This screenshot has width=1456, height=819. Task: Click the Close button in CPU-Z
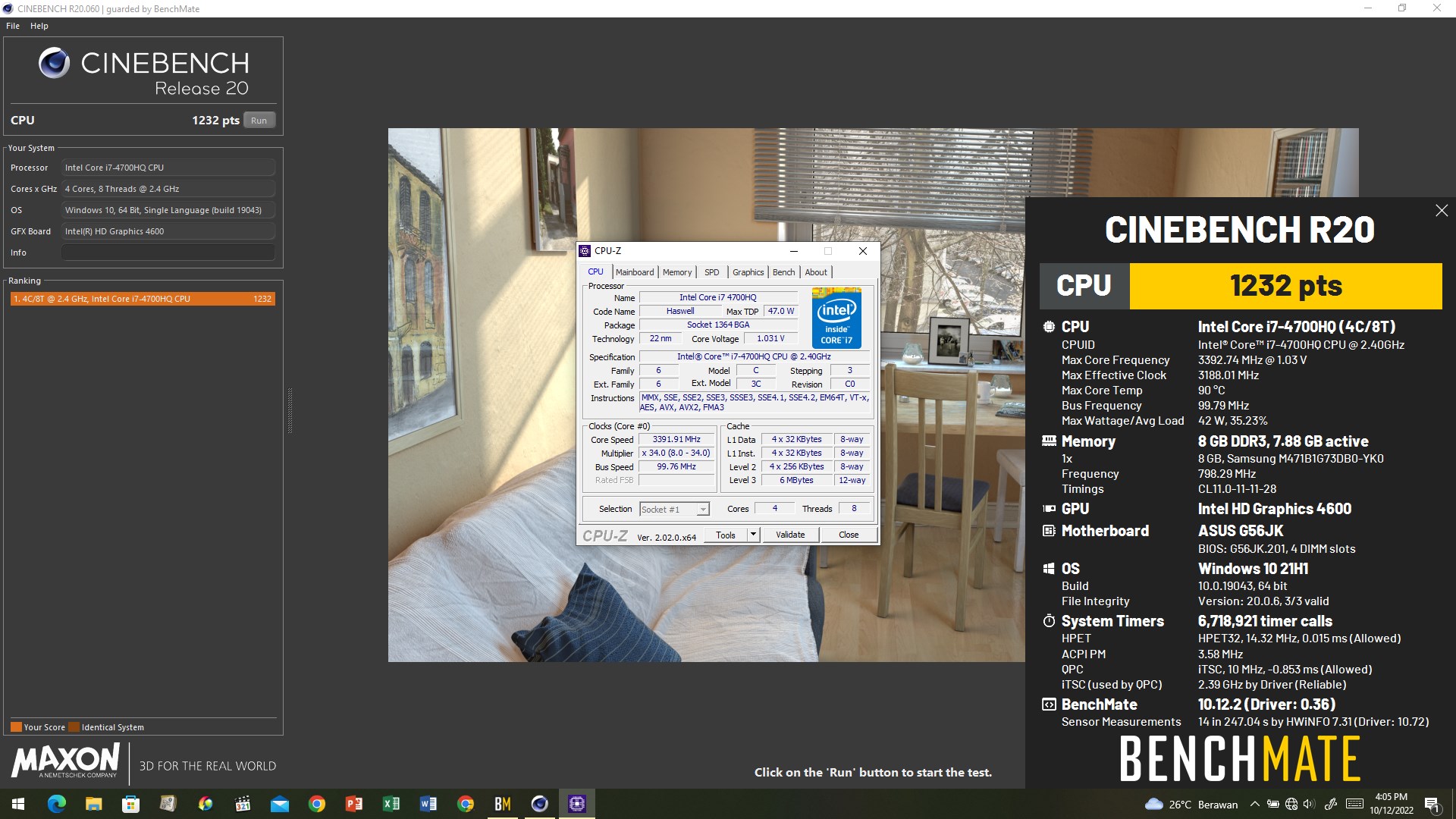coord(849,535)
